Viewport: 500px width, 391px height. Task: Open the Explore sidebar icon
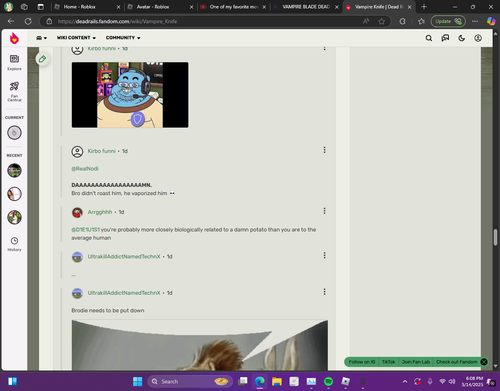tap(14, 62)
